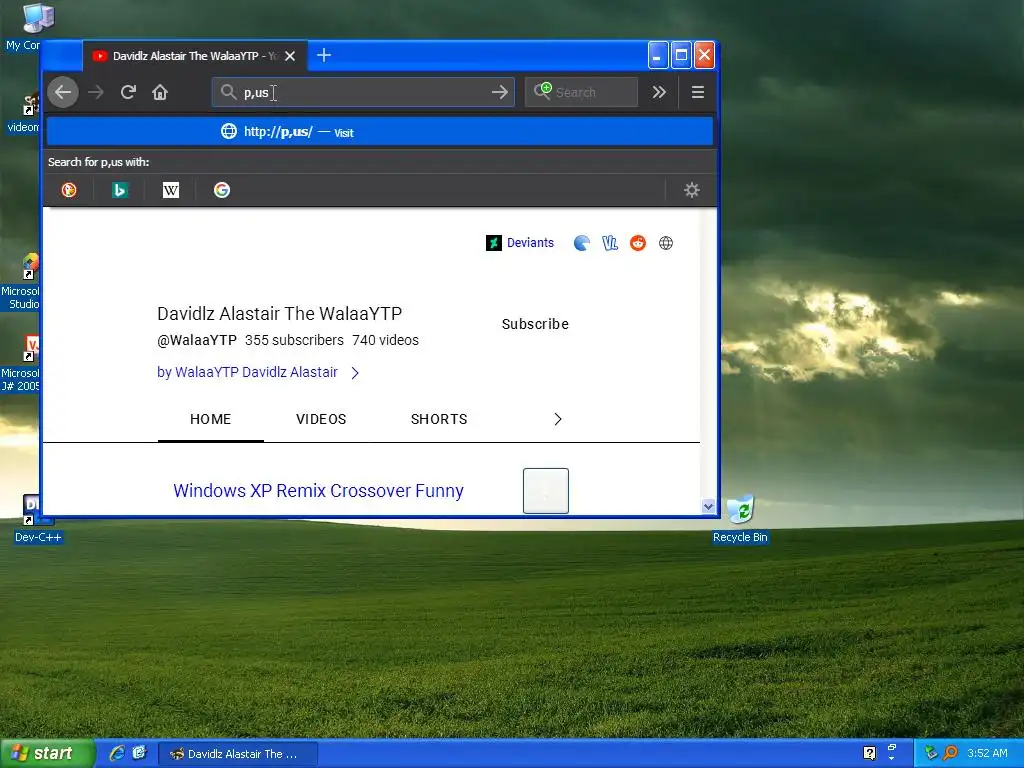Click the channel name Davidlz Alastair The WalaaYTP

coord(280,313)
